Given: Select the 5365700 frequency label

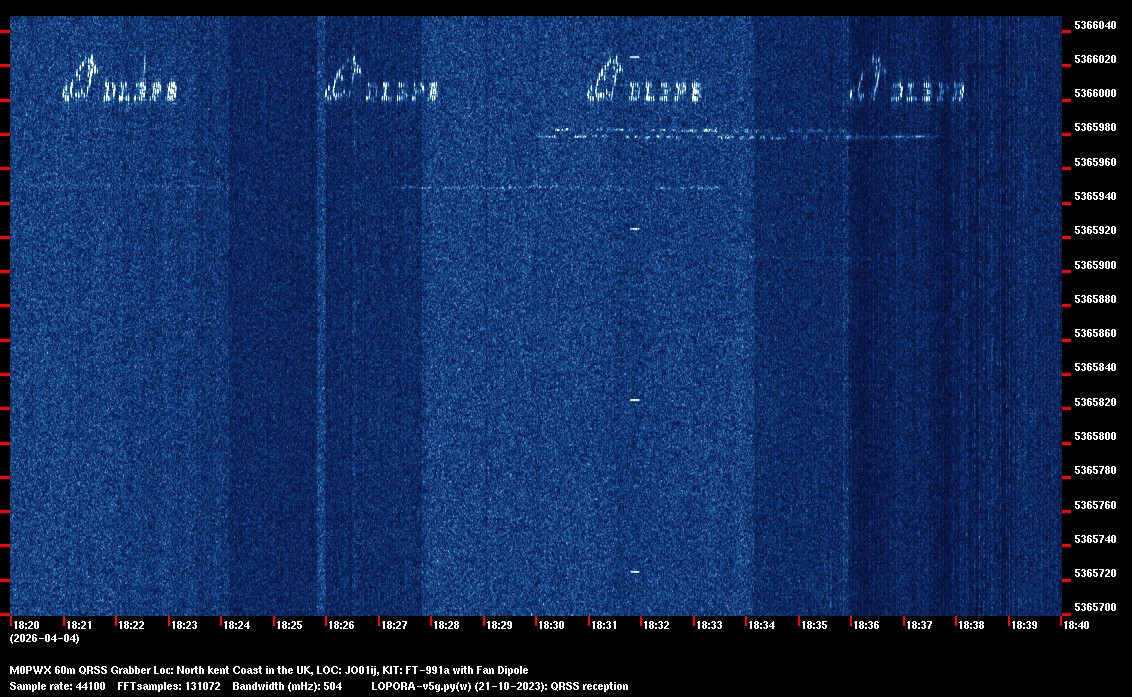Looking at the screenshot, I should point(1095,607).
